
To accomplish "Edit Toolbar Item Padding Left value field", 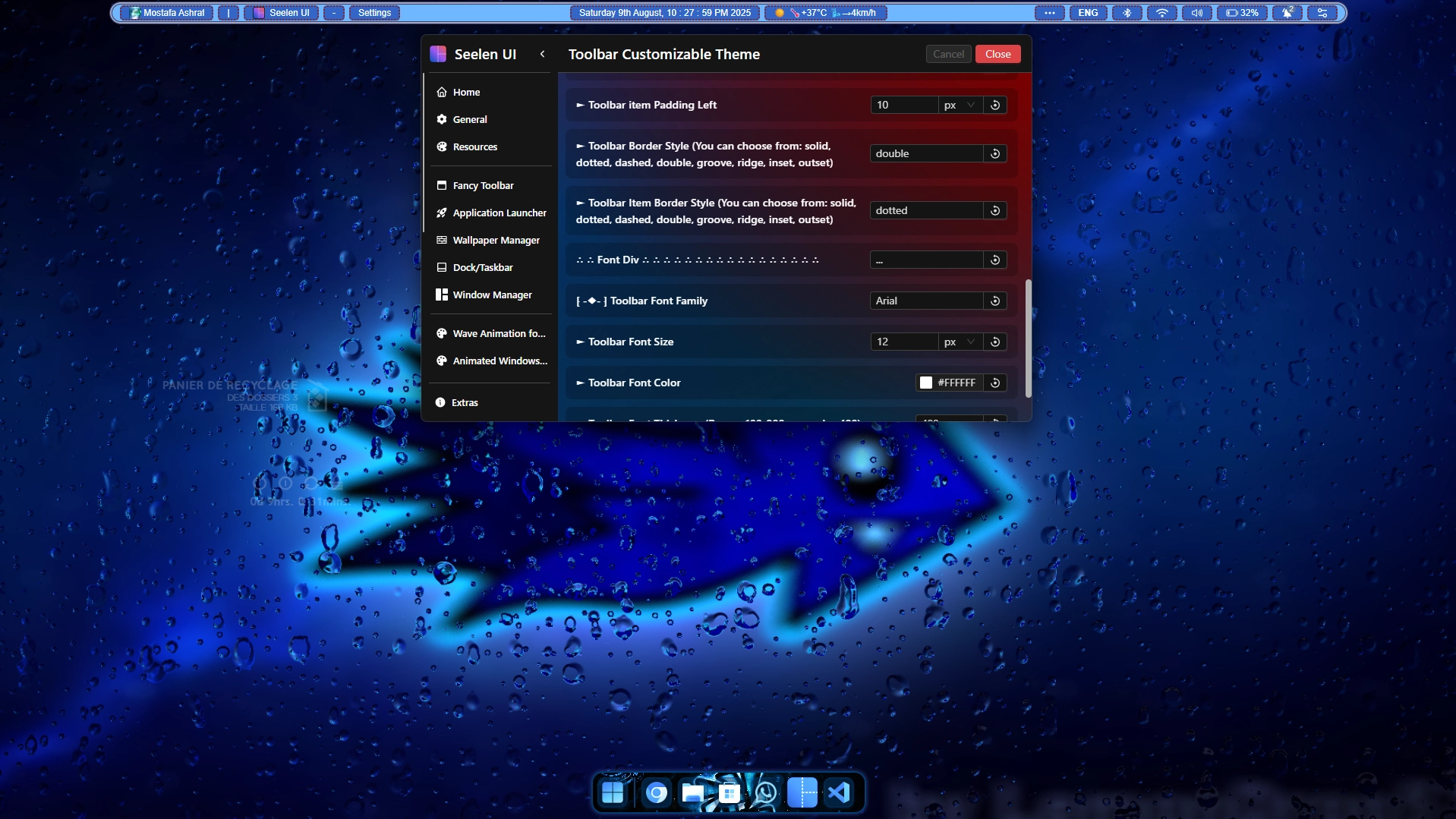I will point(904,105).
